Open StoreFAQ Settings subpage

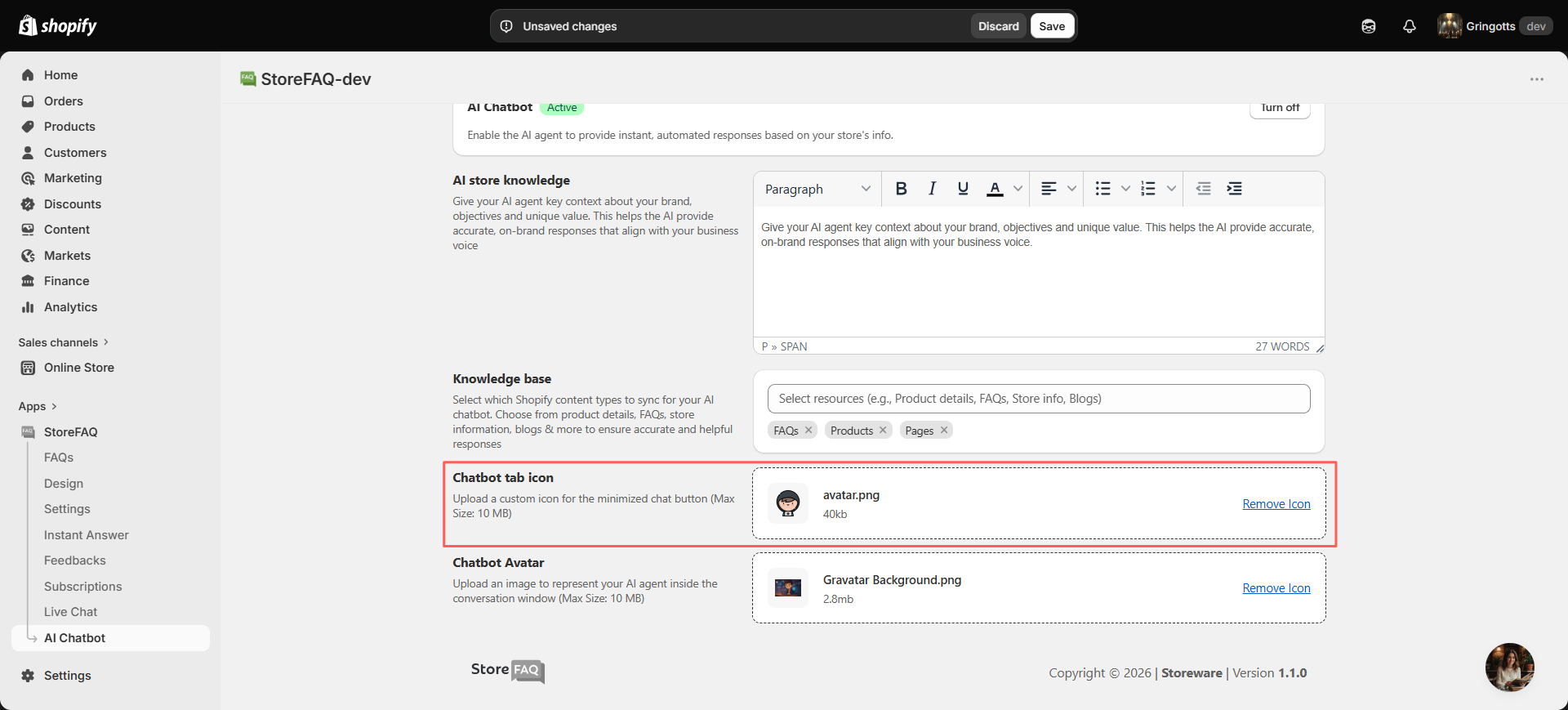click(67, 509)
